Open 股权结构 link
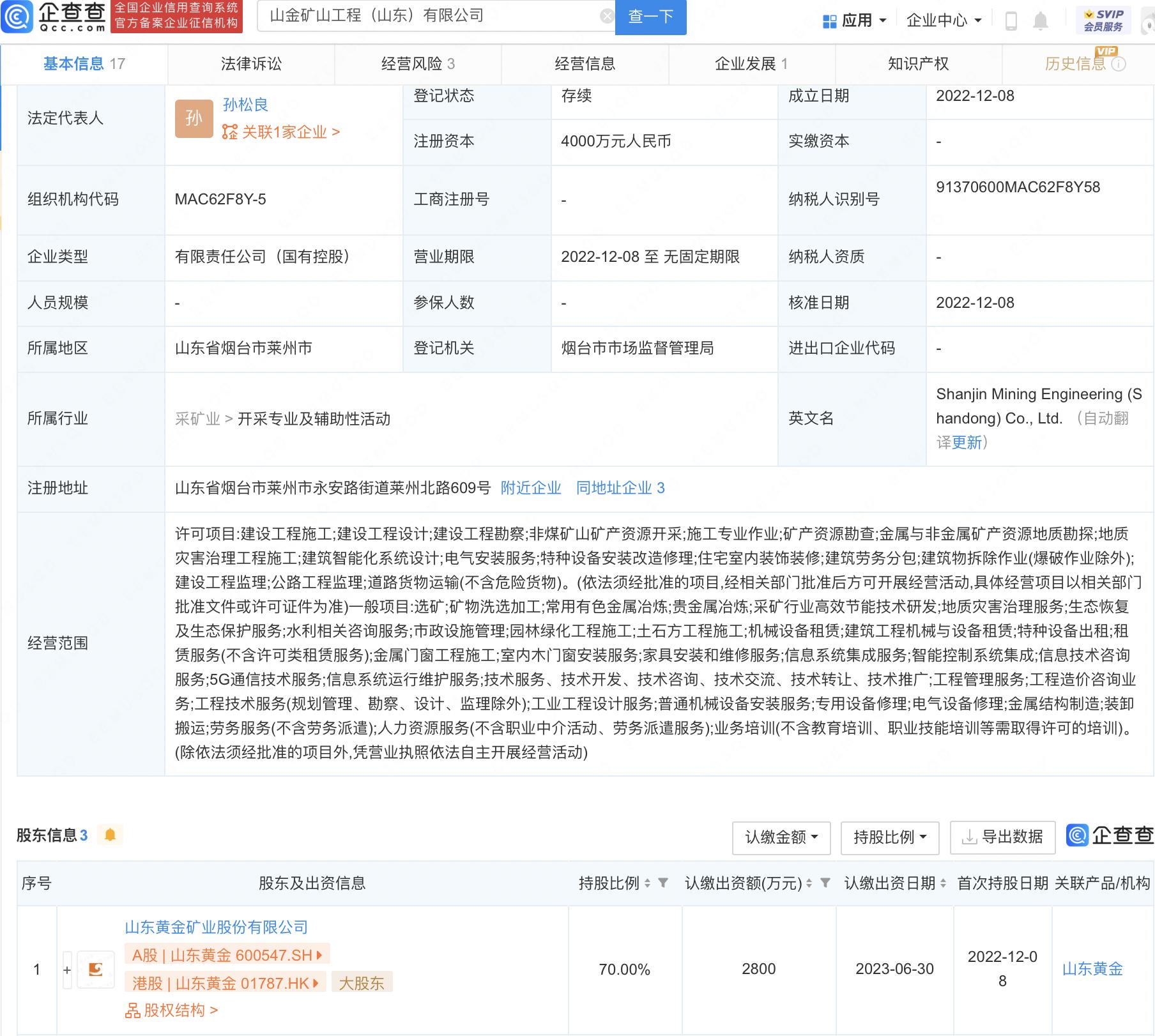 tap(172, 1010)
